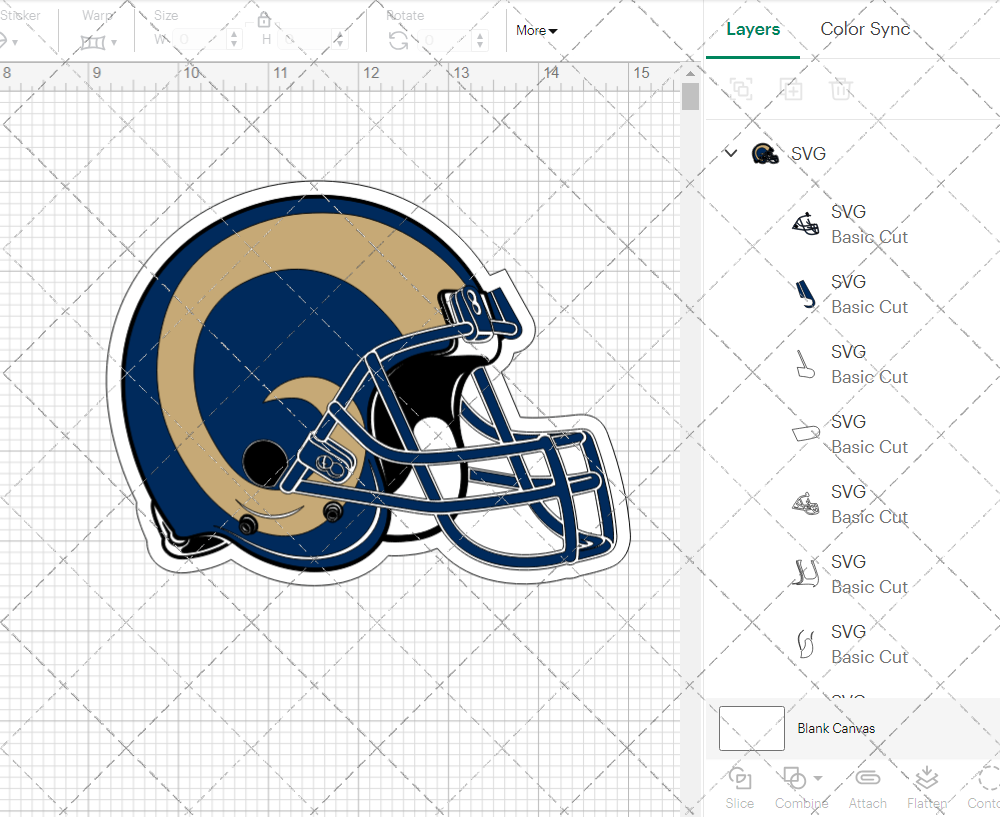Click the Blank Canvas label
This screenshot has width=1000, height=817.
pos(836,728)
